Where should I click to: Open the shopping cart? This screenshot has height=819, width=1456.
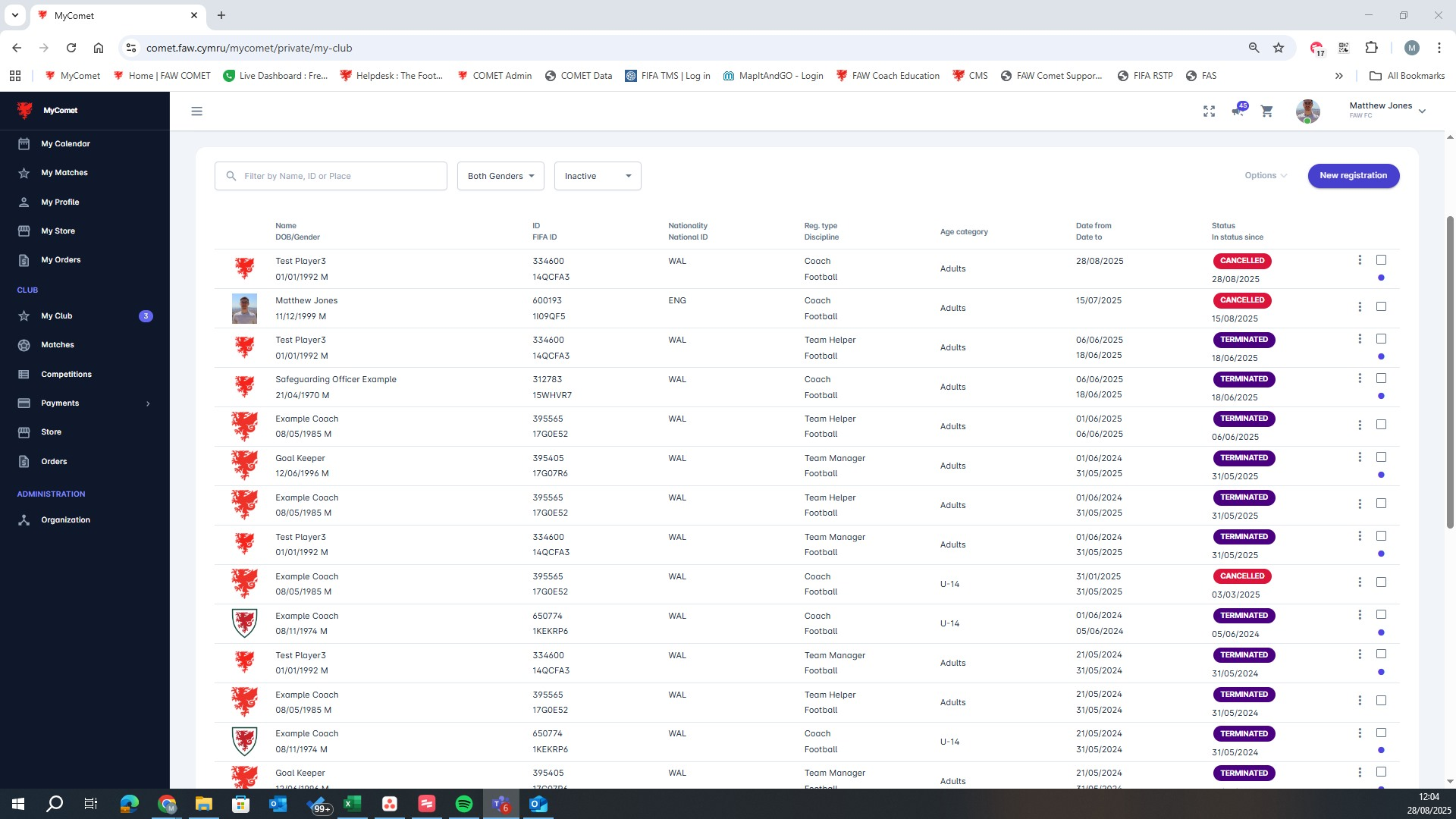1266,111
